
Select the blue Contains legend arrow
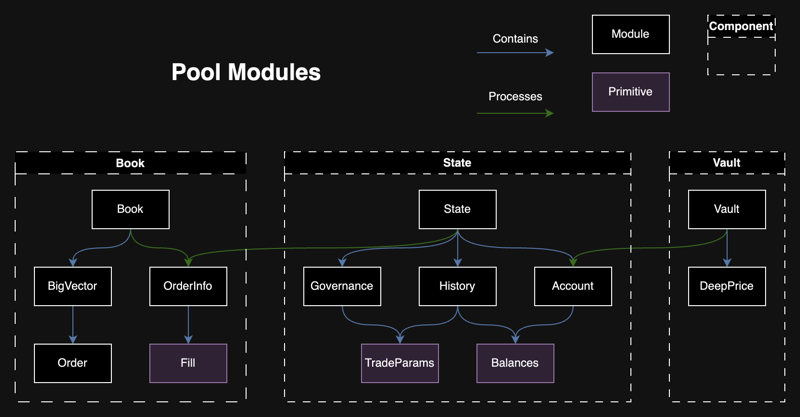tap(515, 53)
